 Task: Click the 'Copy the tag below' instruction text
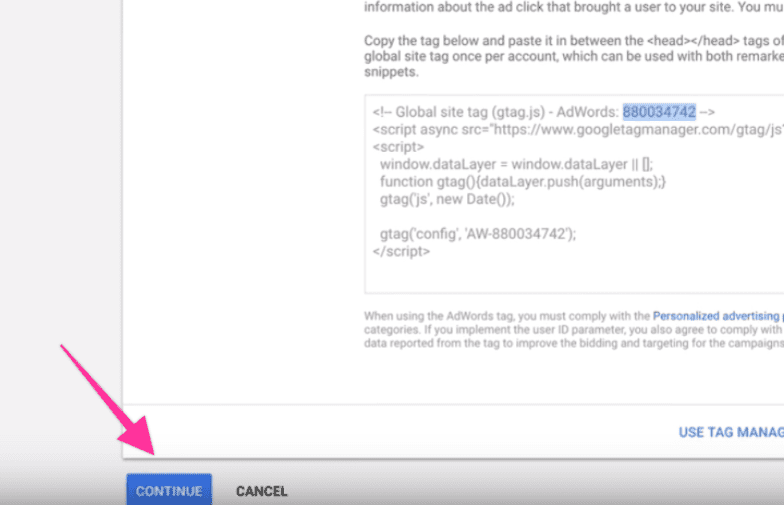tap(574, 56)
